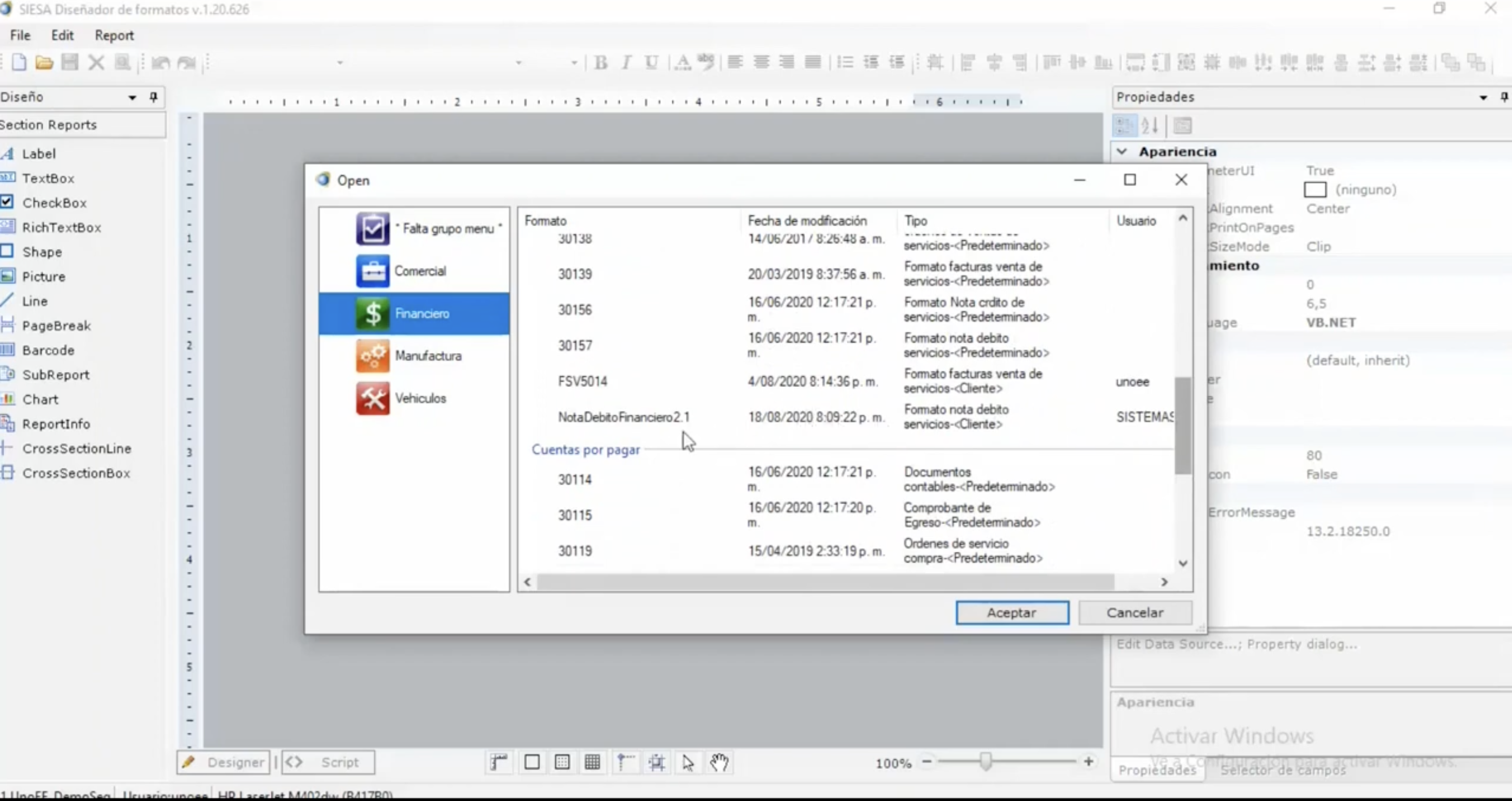This screenshot has width=1512, height=801.
Task: Choose the Manufactura gears category
Action: (372, 356)
